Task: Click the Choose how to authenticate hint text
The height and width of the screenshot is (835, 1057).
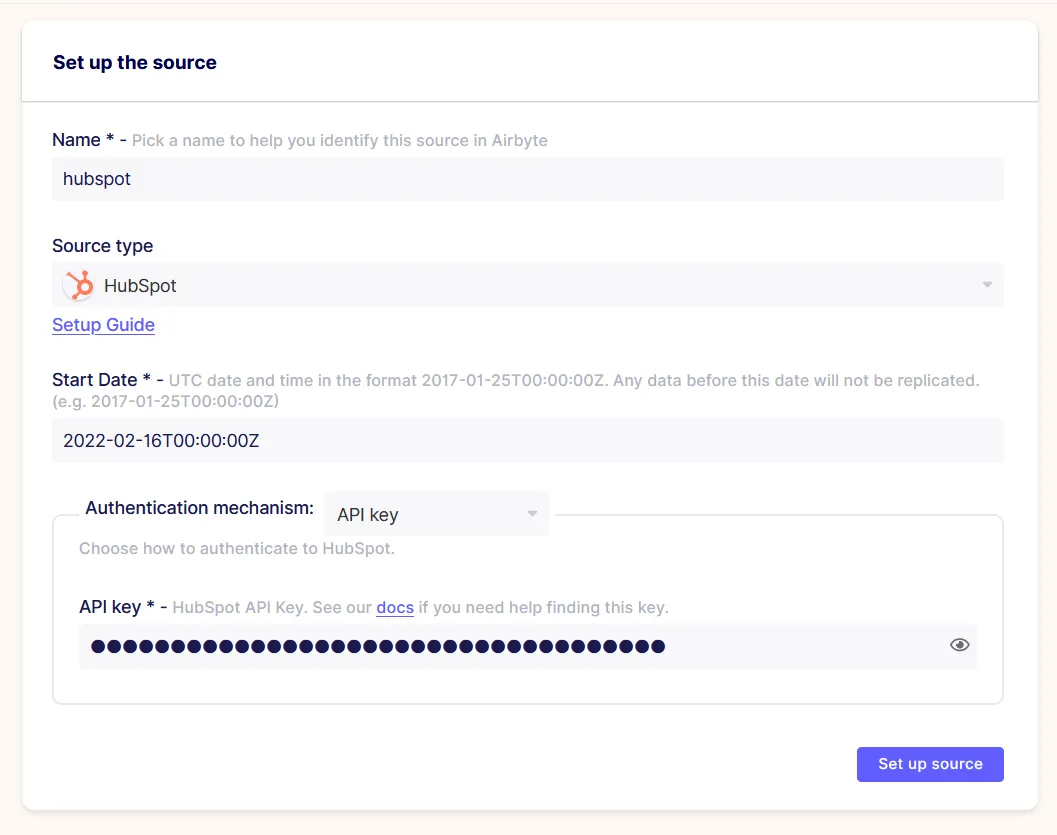Action: pos(237,549)
